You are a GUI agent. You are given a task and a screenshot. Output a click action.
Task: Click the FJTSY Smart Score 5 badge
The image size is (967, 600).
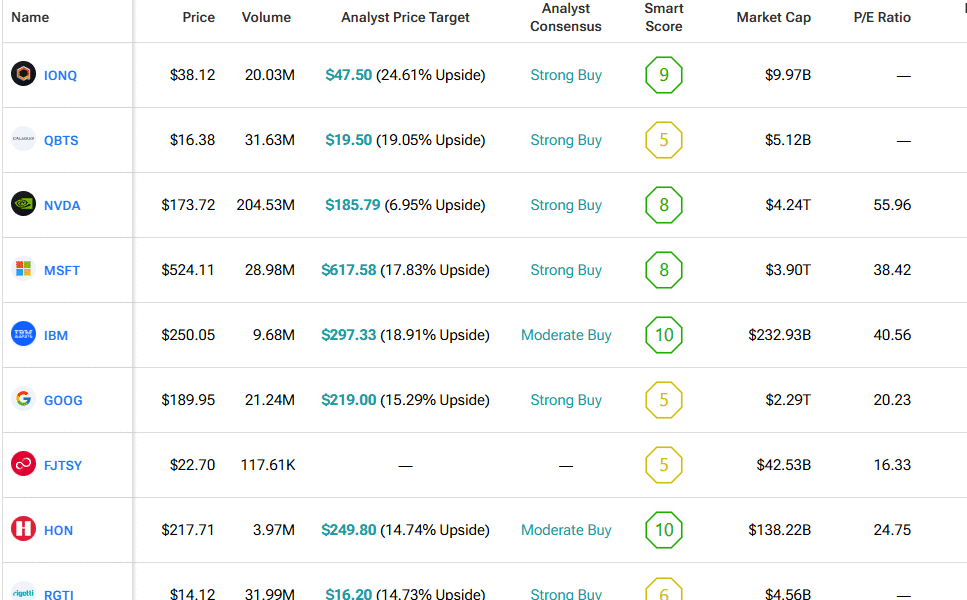tap(664, 464)
